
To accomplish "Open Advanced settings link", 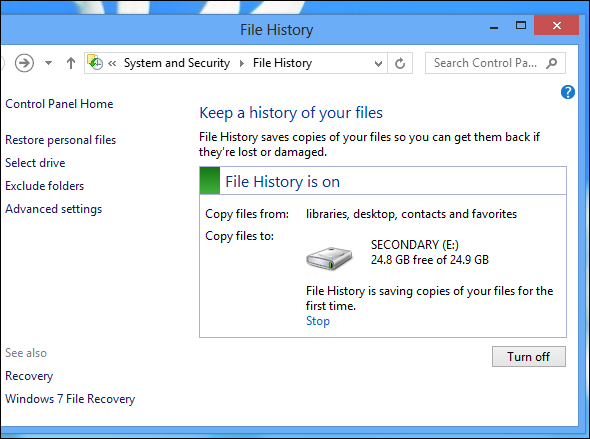I will click(53, 209).
